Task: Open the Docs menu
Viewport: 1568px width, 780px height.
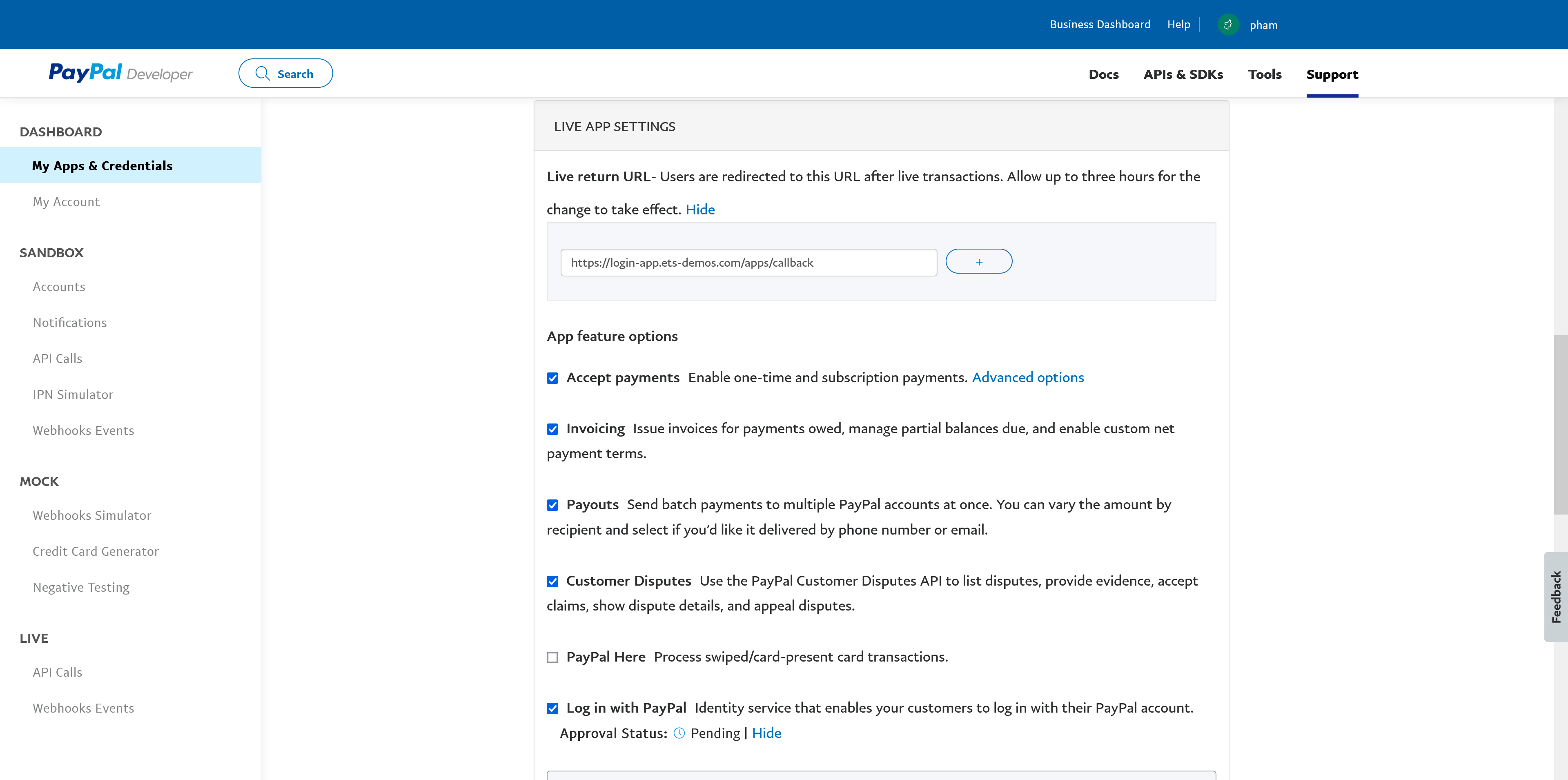Action: (x=1104, y=74)
